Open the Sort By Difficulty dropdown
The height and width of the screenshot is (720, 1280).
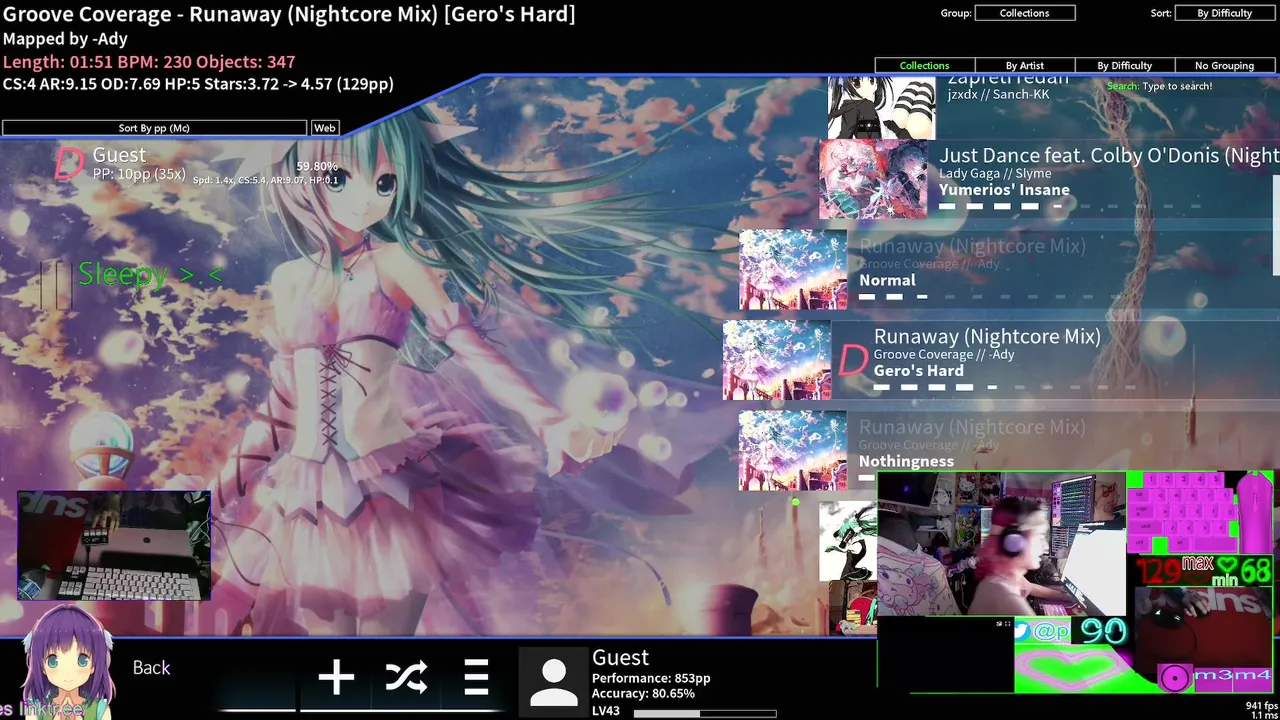[x=1224, y=13]
